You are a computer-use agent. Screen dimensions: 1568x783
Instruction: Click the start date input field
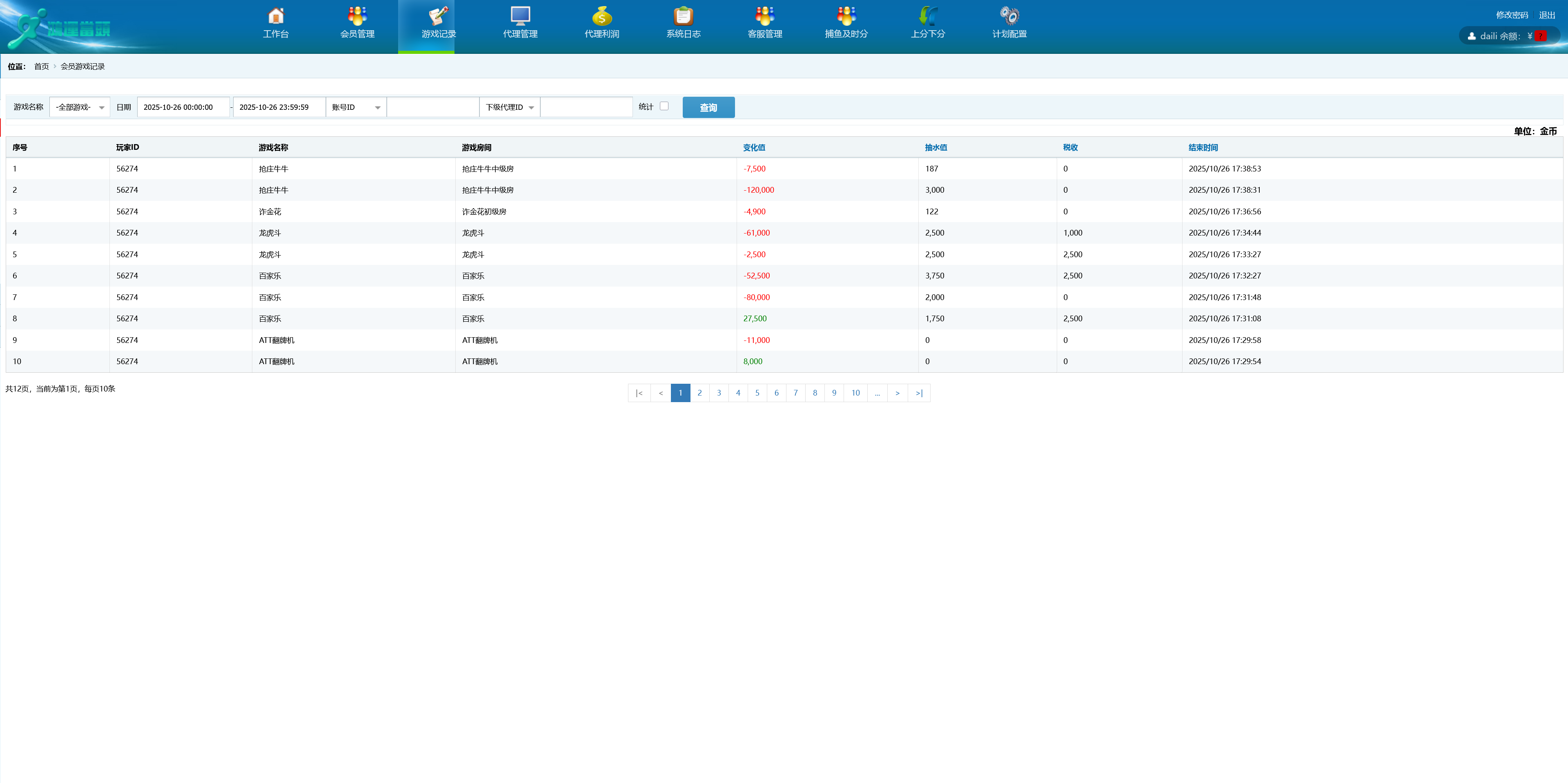(183, 107)
